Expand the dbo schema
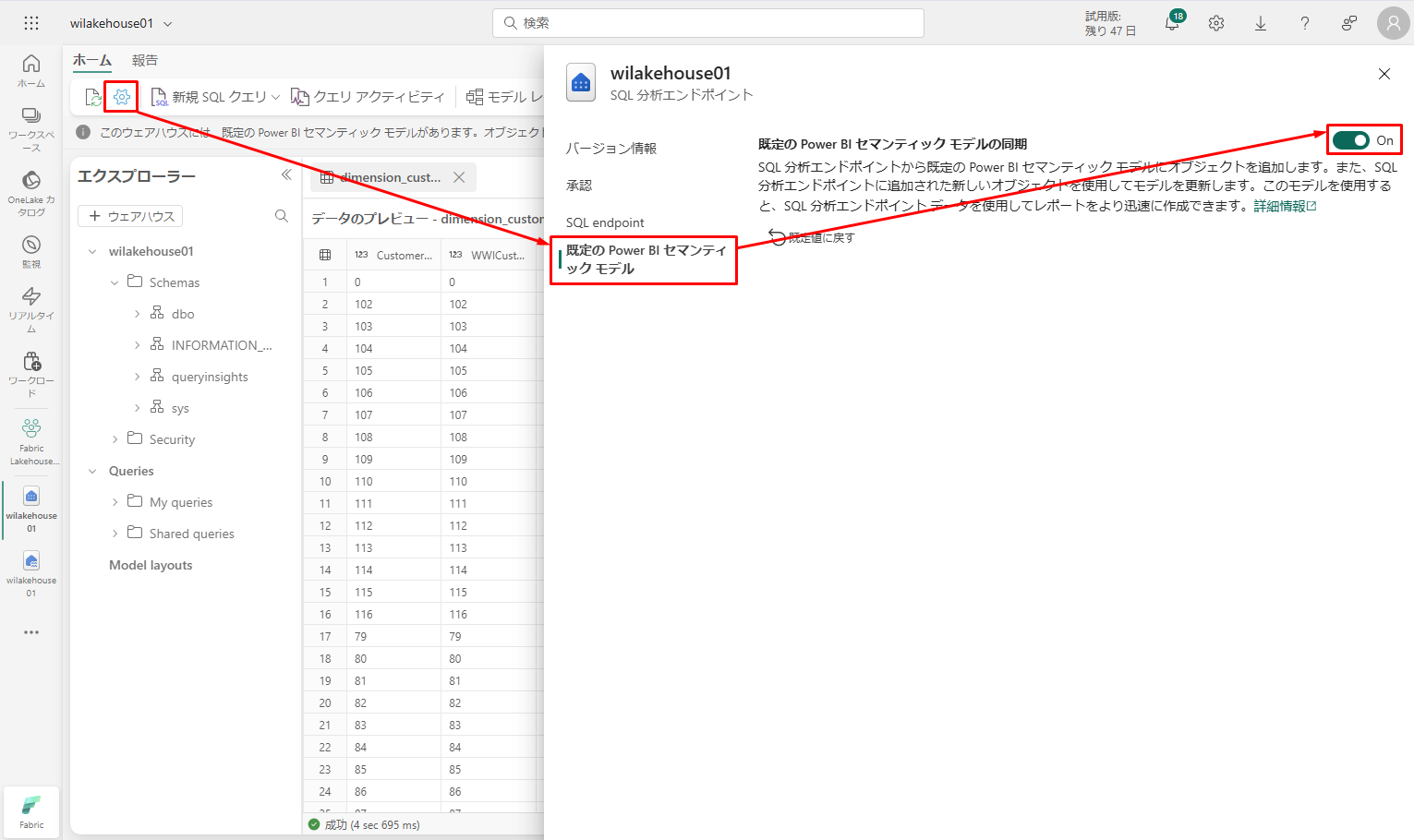Screen dimensions: 1414x840 (x=137, y=314)
